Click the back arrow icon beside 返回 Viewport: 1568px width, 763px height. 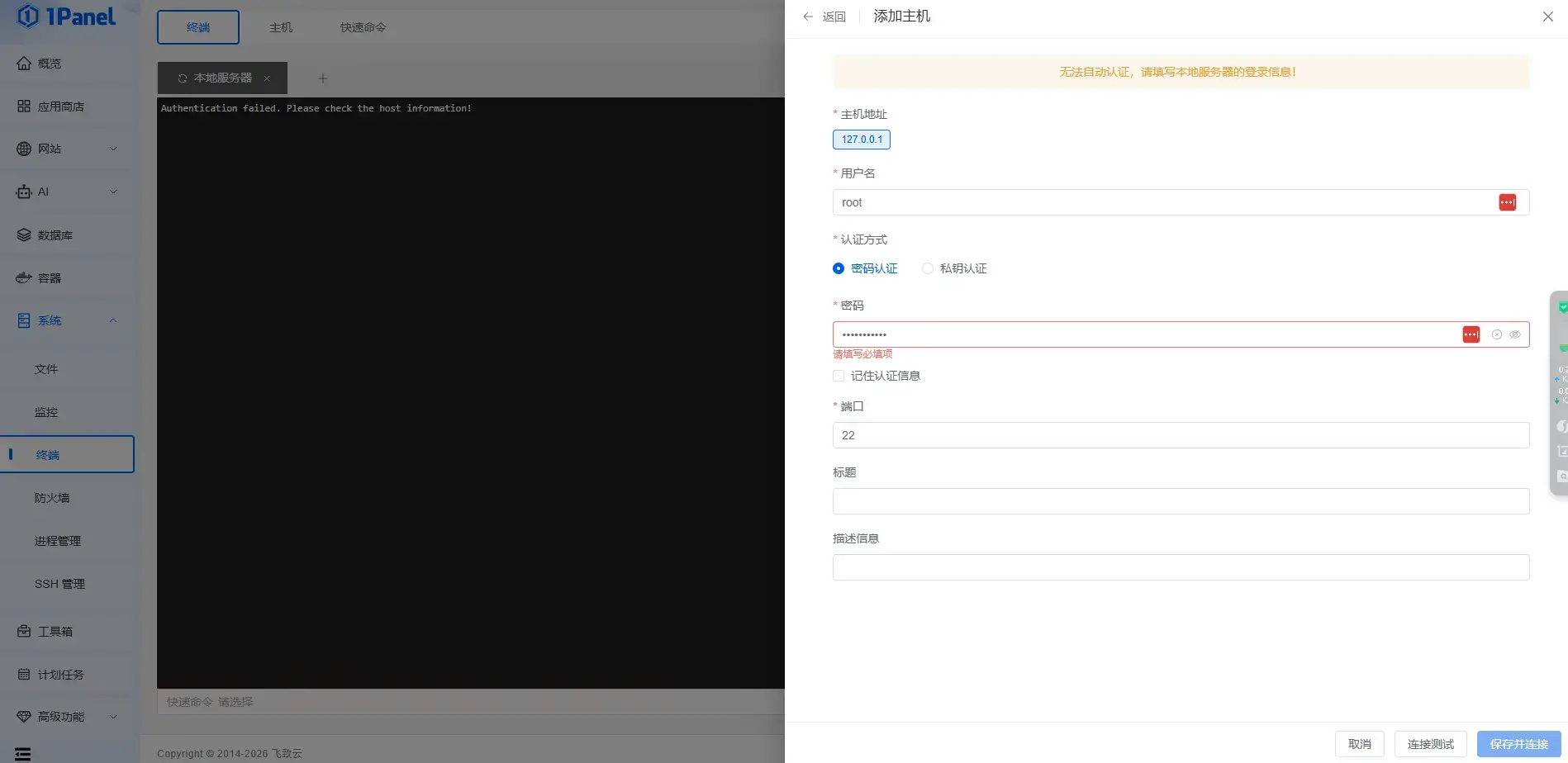[808, 17]
